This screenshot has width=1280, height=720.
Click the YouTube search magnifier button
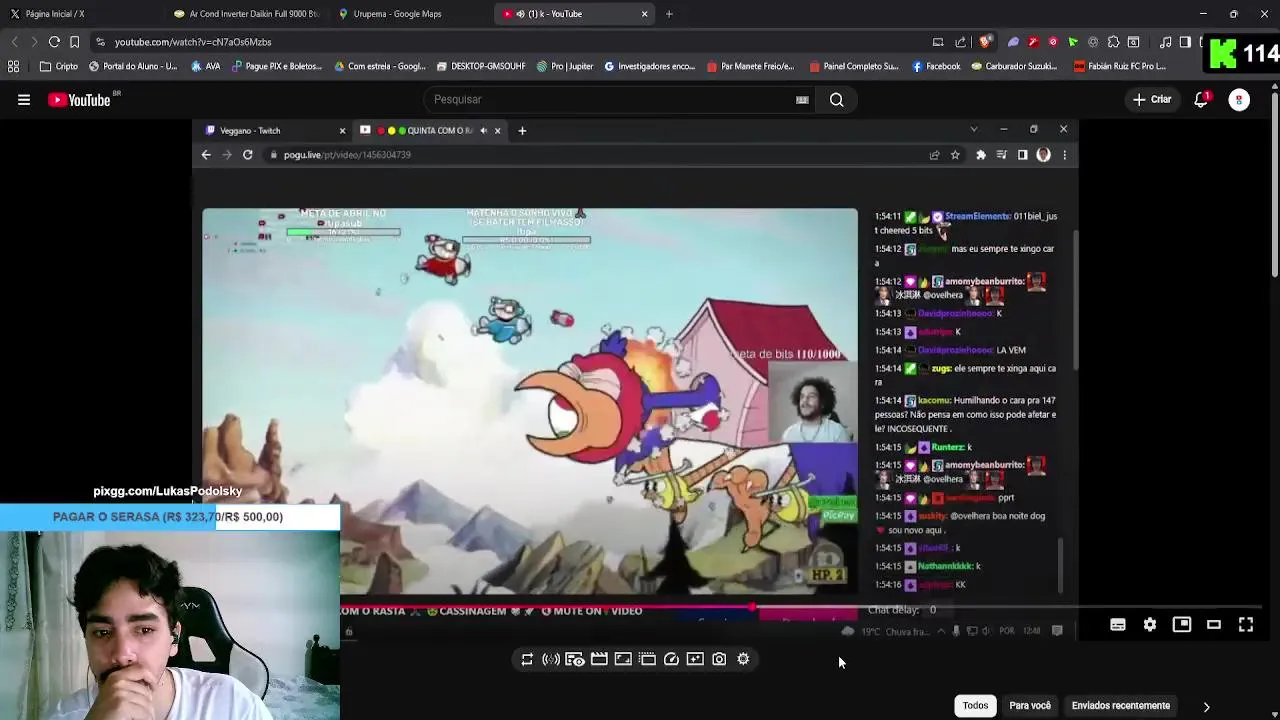(x=837, y=100)
